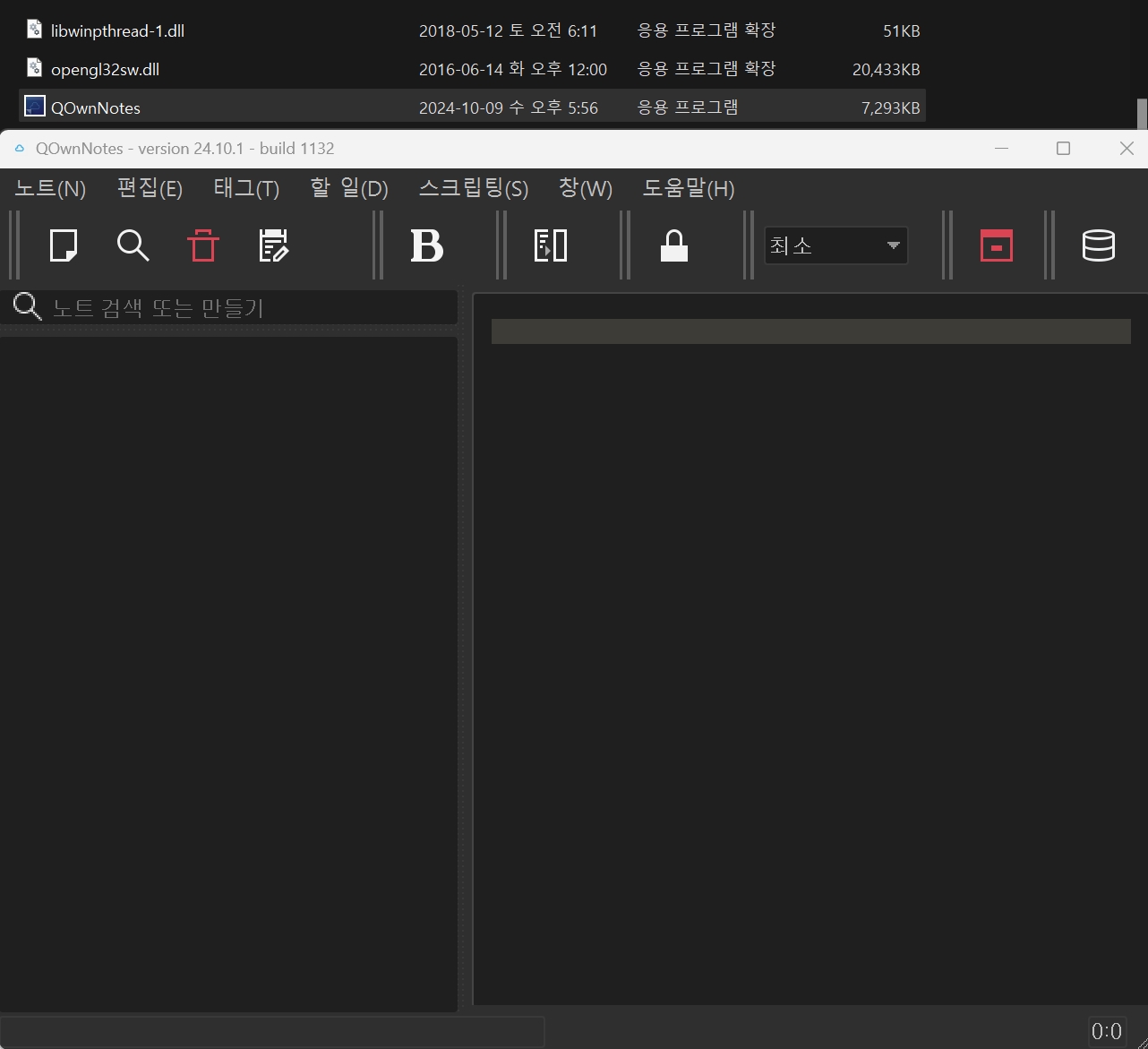1148x1049 pixels.
Task: Select the opengl32sw.dll file name
Action: click(105, 69)
